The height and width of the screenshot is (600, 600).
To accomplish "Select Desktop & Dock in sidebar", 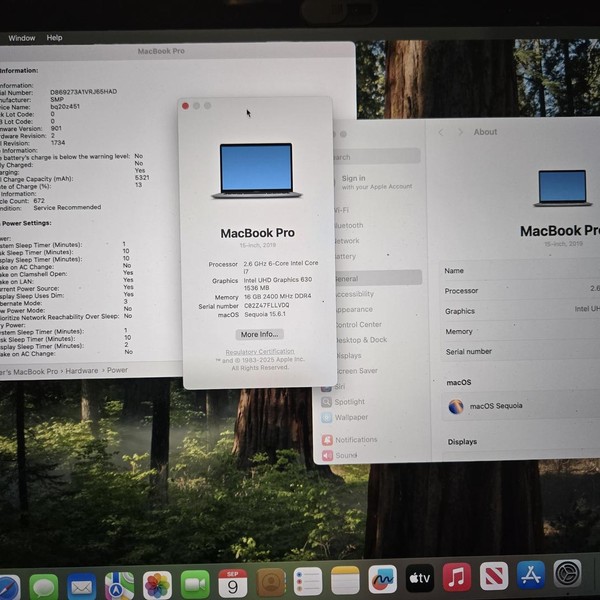I will [x=360, y=340].
